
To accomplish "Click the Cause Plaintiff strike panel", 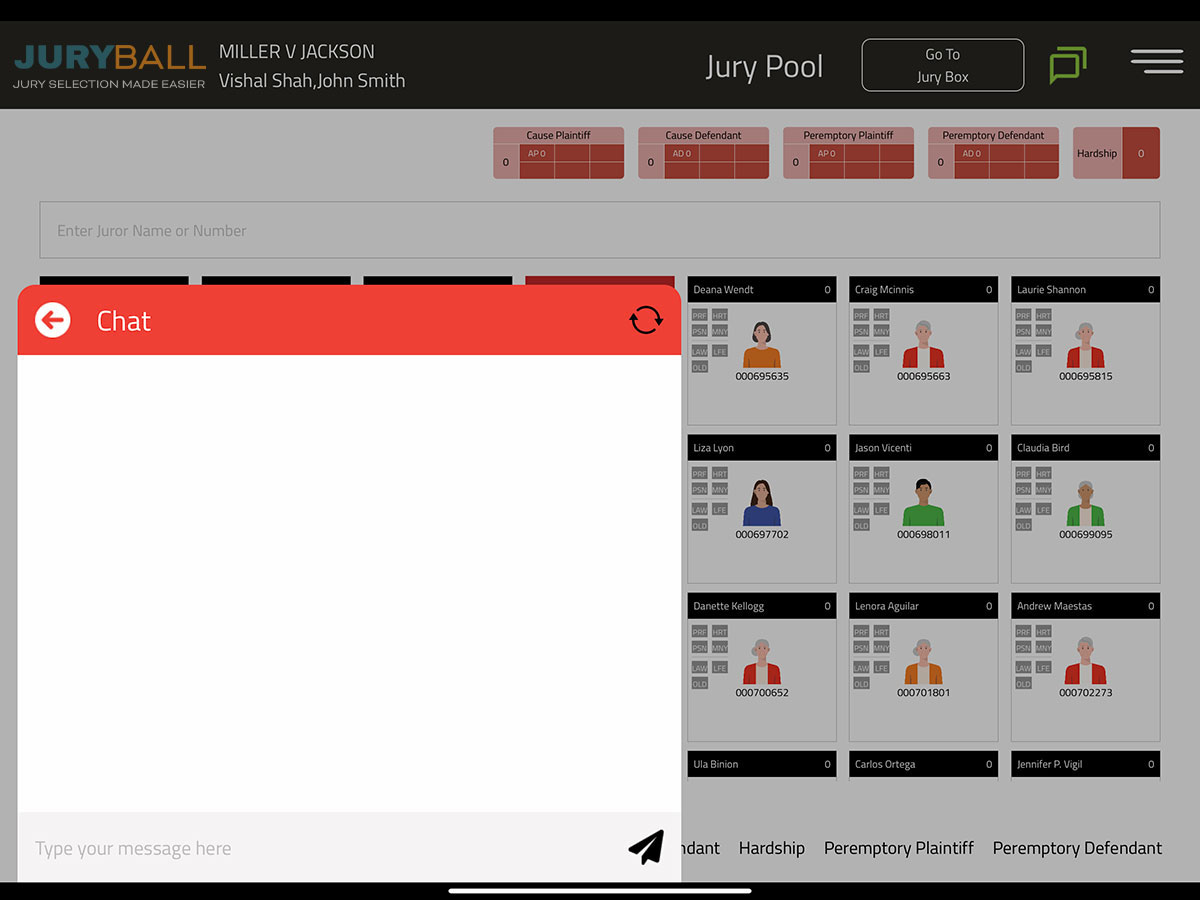I will point(558,153).
